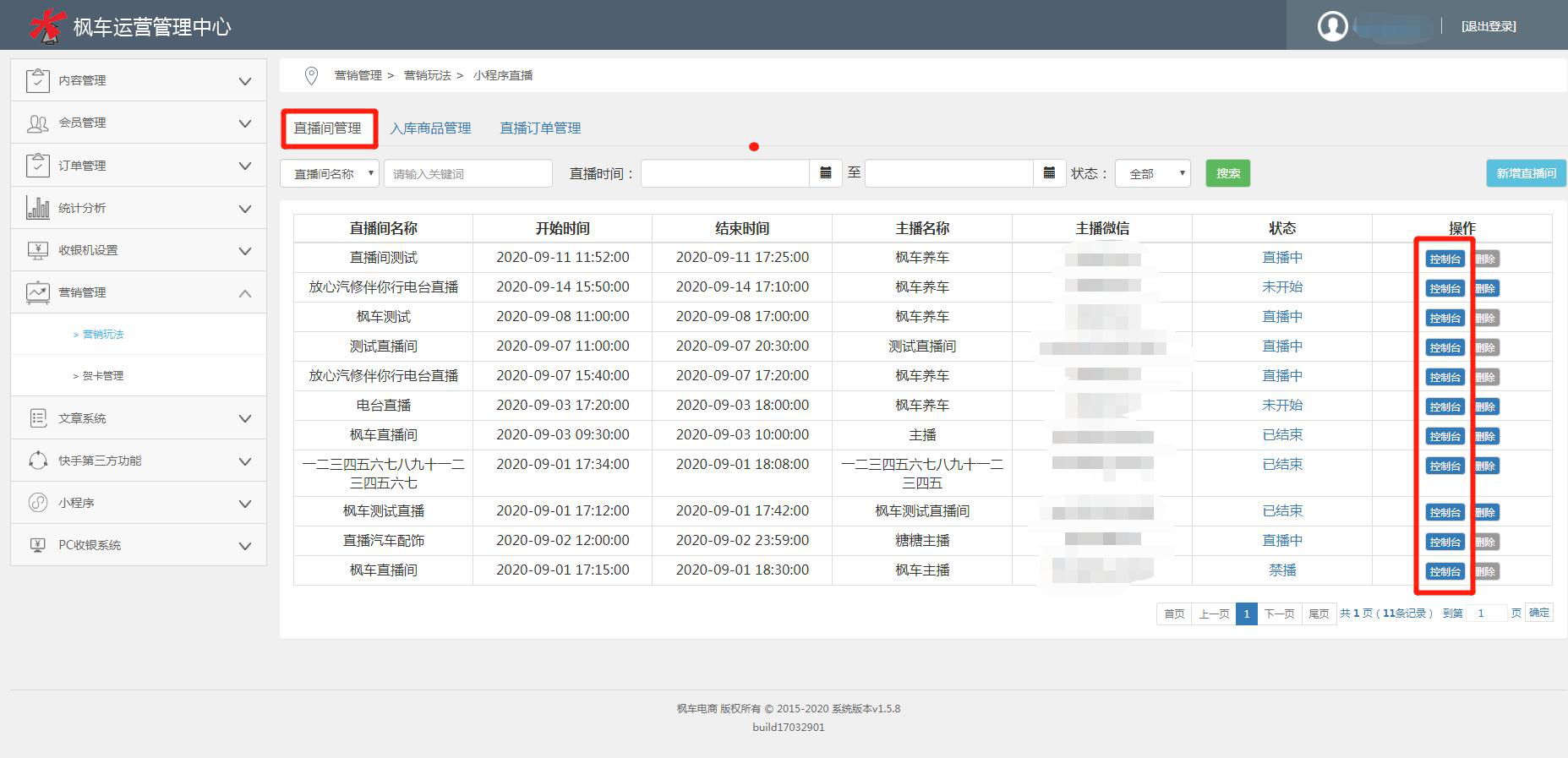Click the 内容管理 clipboard icon
The image size is (1568, 758).
pos(38,80)
